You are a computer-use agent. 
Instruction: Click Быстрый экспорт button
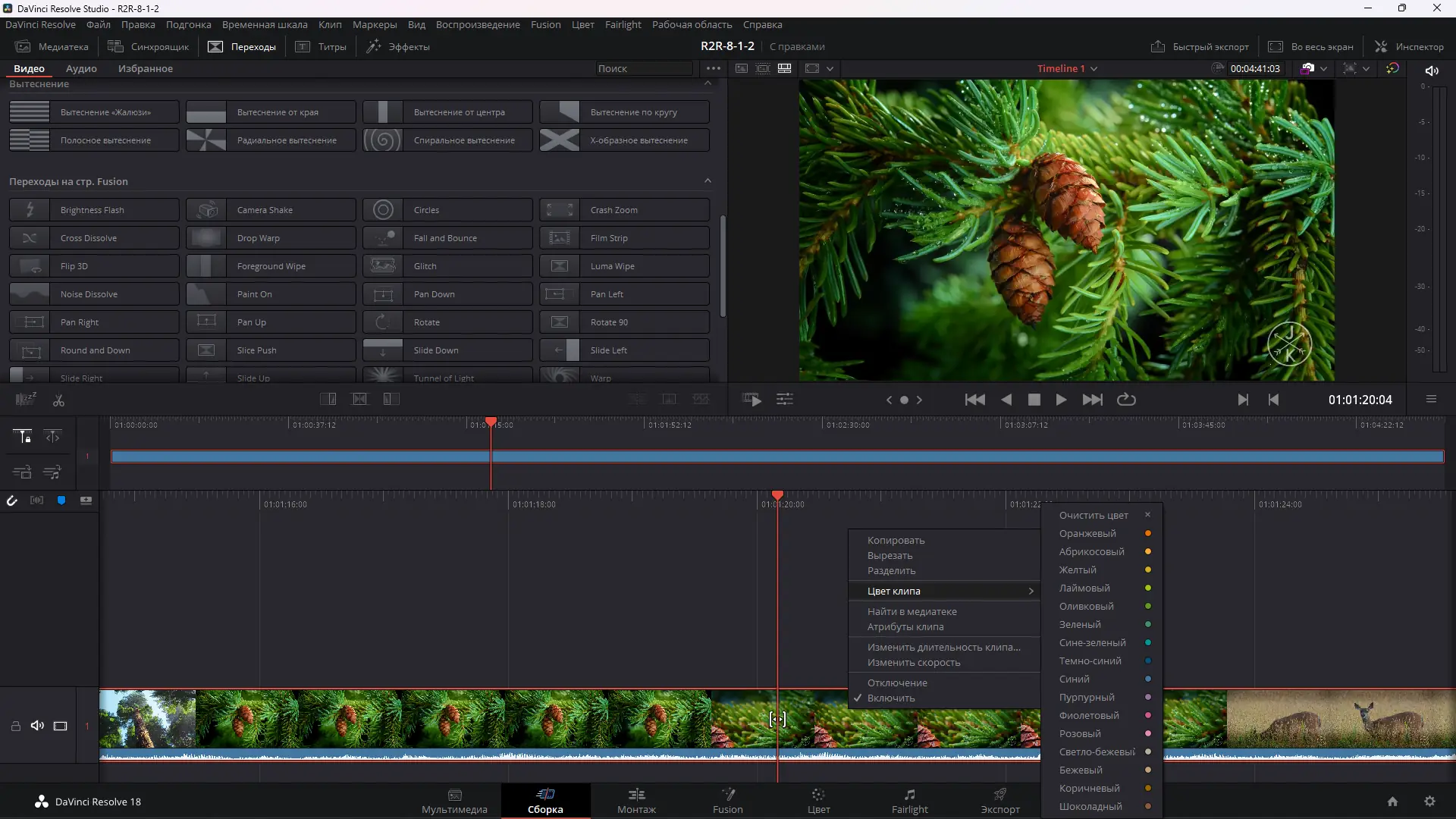tap(1200, 46)
